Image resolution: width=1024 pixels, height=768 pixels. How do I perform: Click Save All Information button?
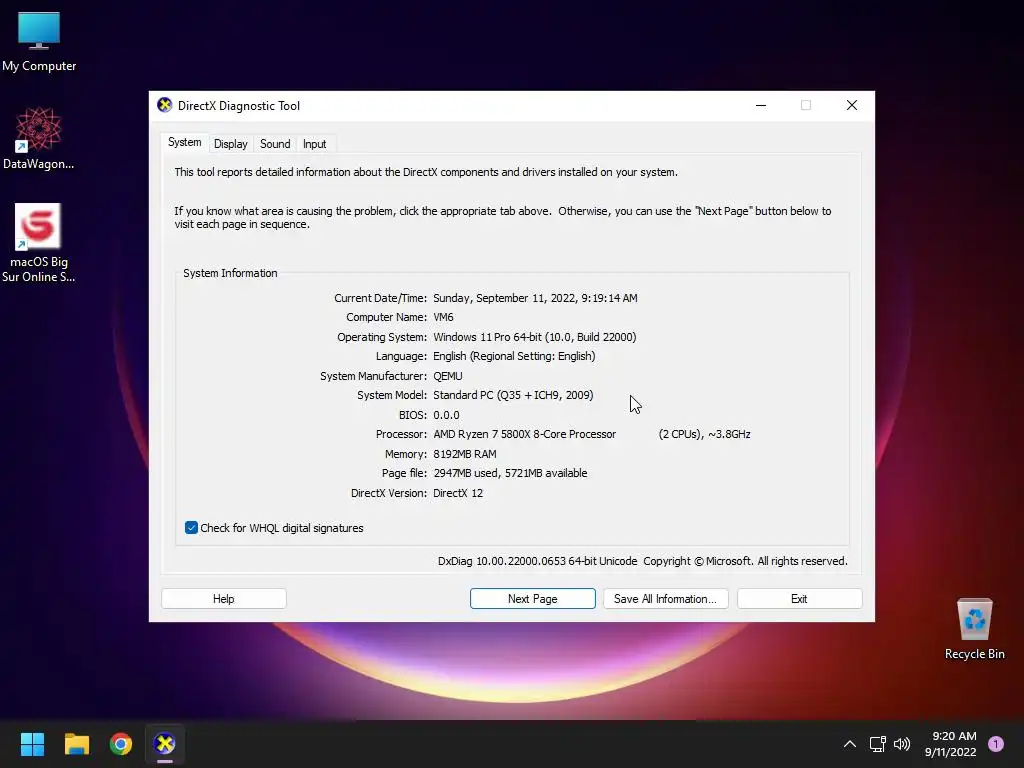(x=665, y=599)
